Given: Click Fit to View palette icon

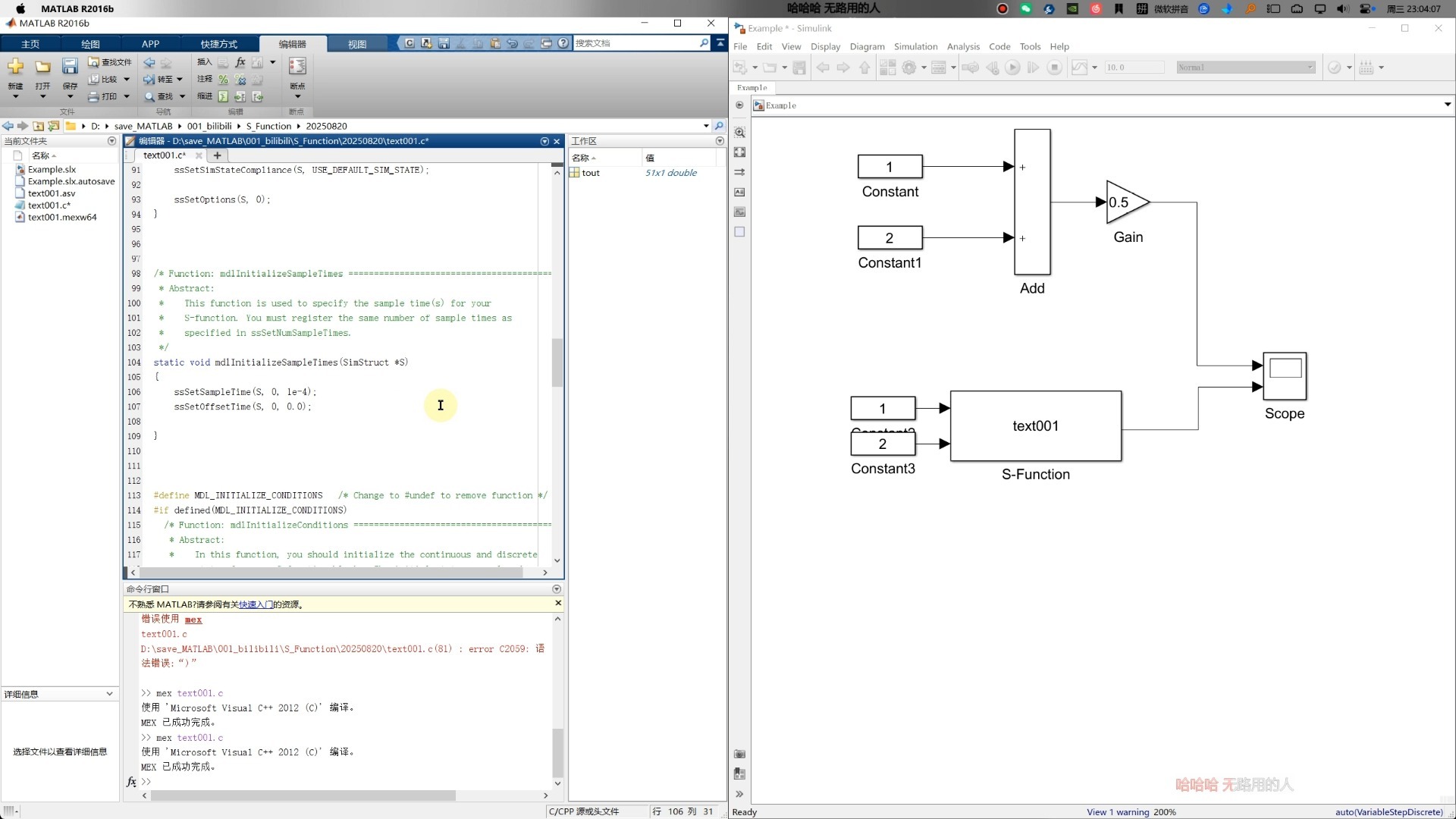Looking at the screenshot, I should click(739, 152).
